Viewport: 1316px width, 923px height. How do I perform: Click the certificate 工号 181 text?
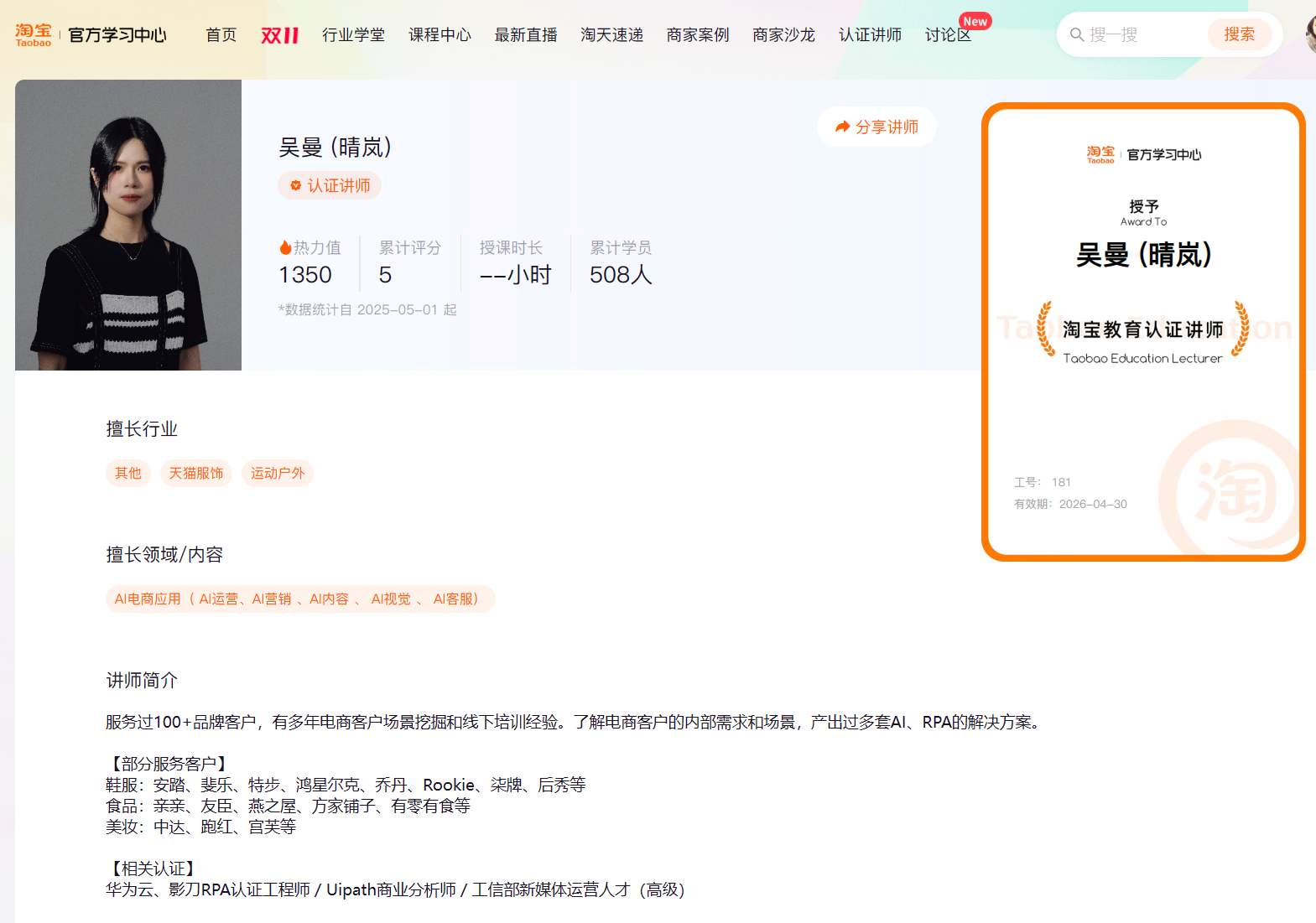1043,482
